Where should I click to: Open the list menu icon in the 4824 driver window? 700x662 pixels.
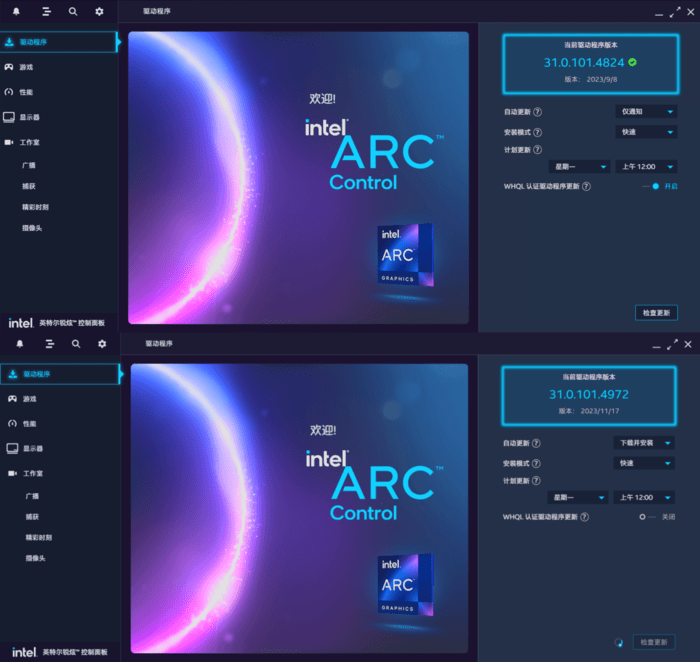[46, 12]
